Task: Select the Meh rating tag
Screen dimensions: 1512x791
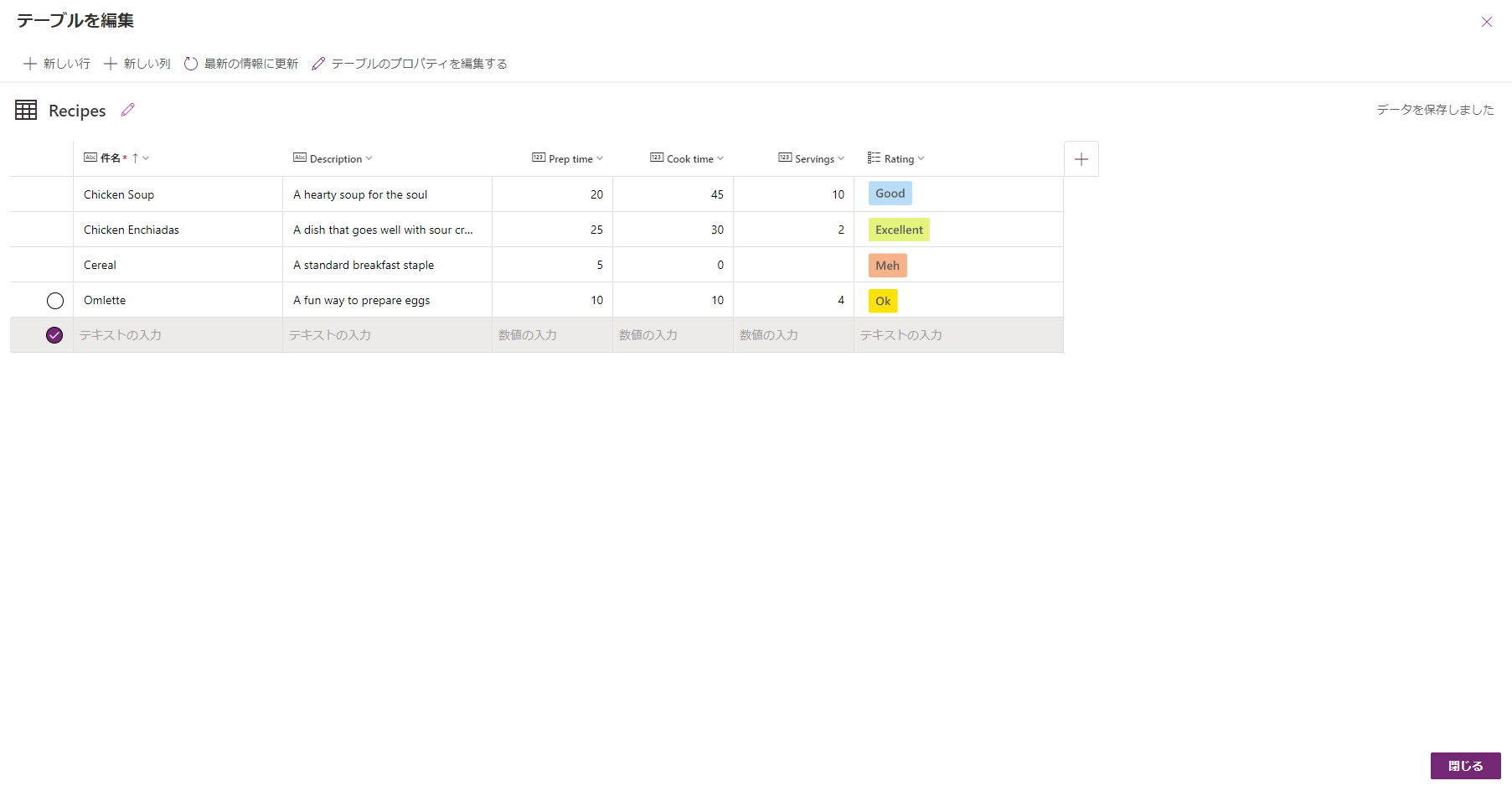Action: tap(887, 266)
